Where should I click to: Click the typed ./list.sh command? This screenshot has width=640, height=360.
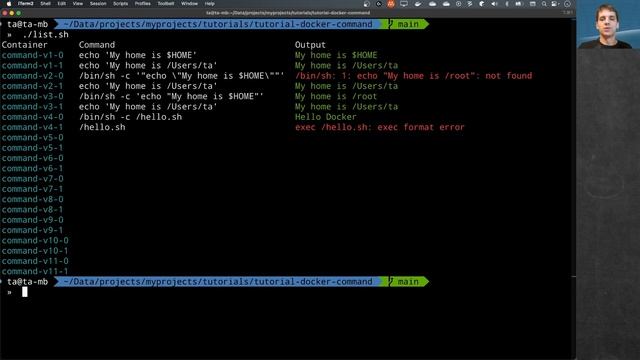[45, 35]
